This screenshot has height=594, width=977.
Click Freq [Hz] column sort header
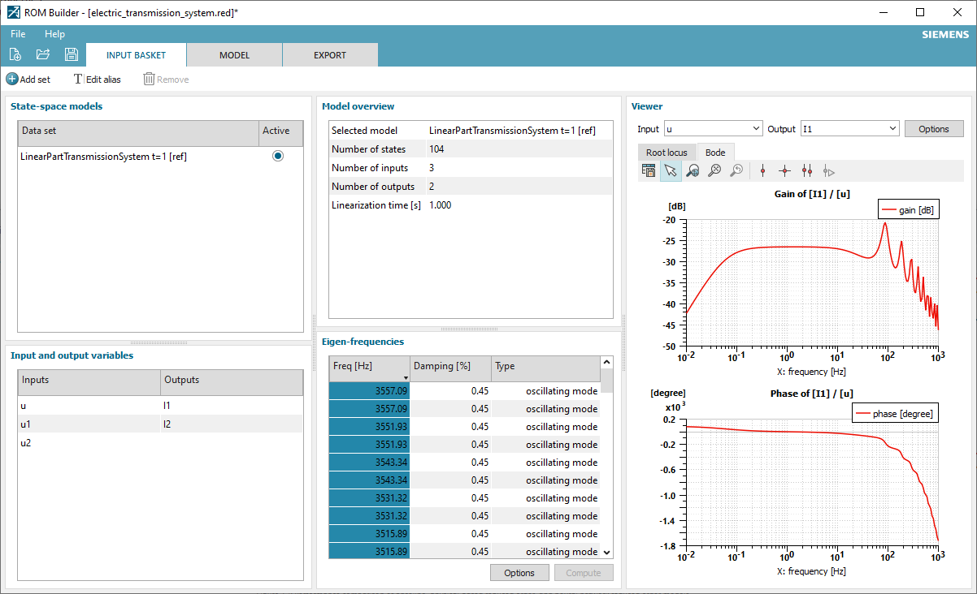tap(368, 366)
